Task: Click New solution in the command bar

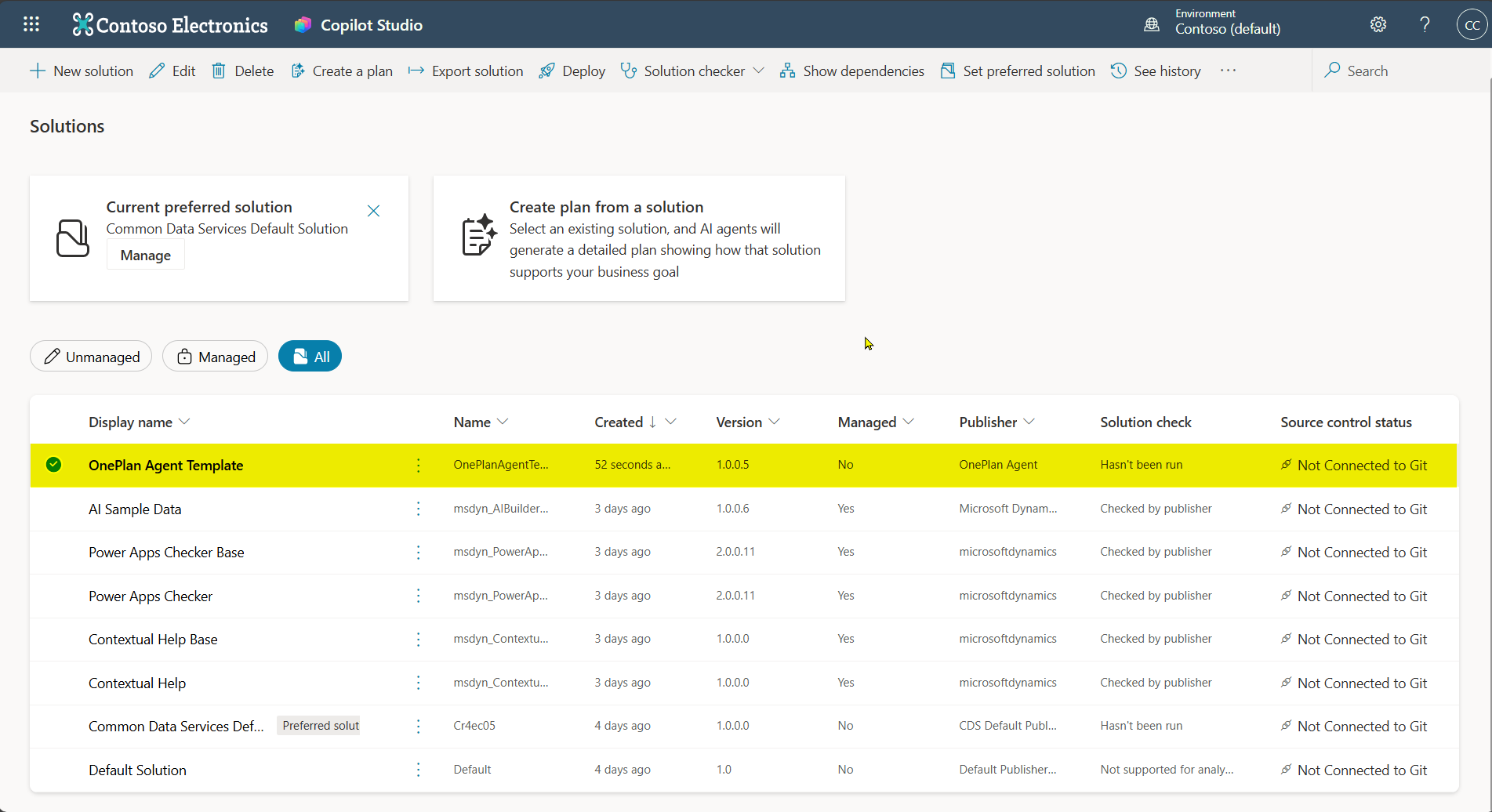Action: (x=82, y=71)
